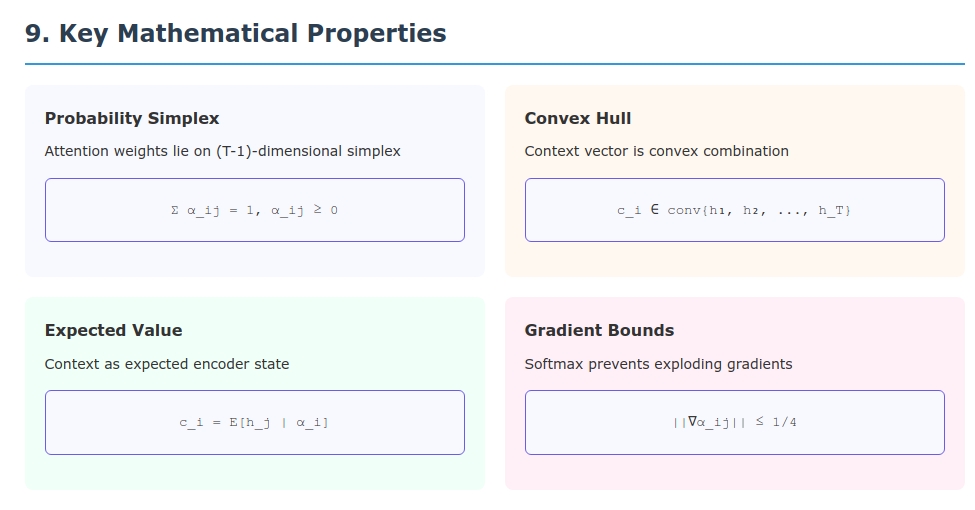Click the '(T-1)-dimensional' phrase in simplex description
975x510 pixels.
pyautogui.click(x=279, y=151)
